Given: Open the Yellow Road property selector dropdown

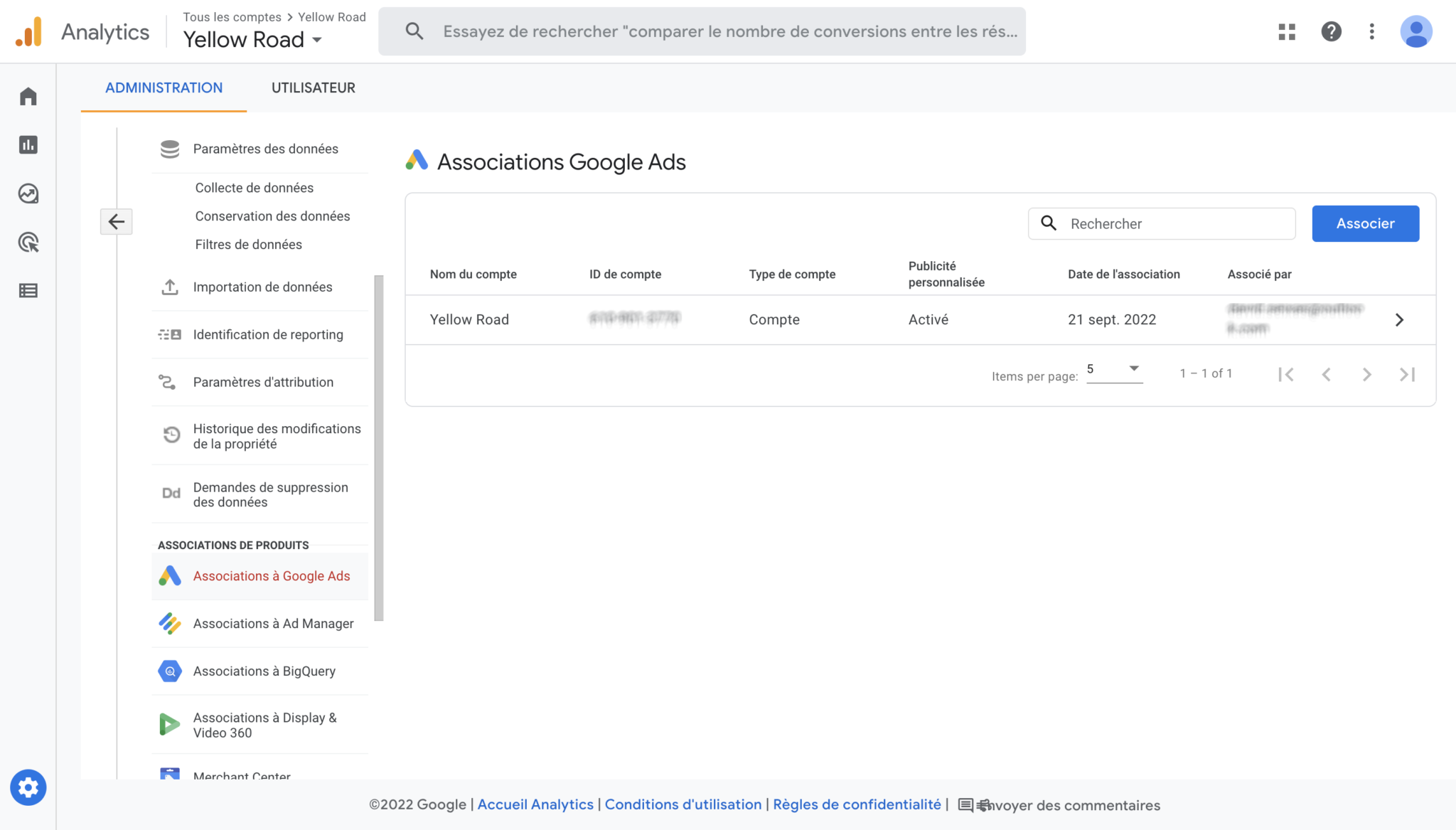Looking at the screenshot, I should click(x=252, y=40).
